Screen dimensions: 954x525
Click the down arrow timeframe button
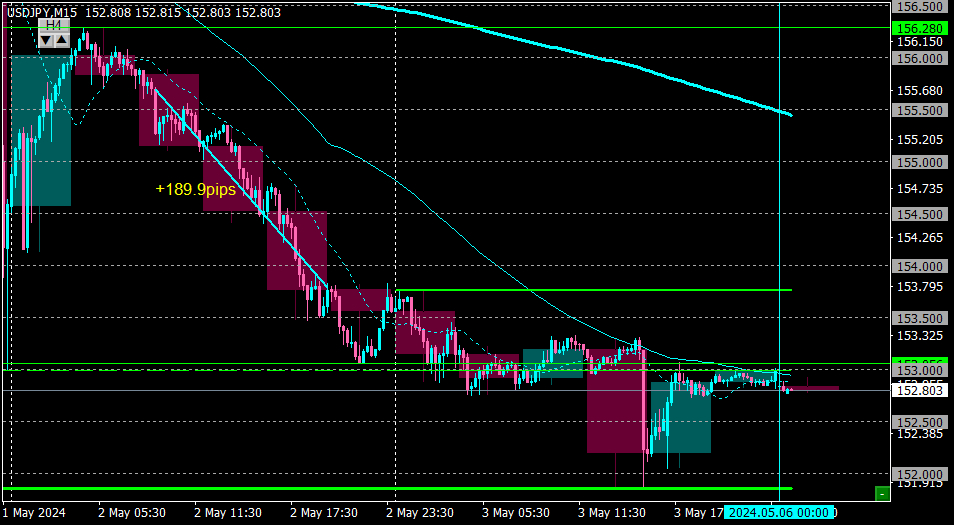46,41
